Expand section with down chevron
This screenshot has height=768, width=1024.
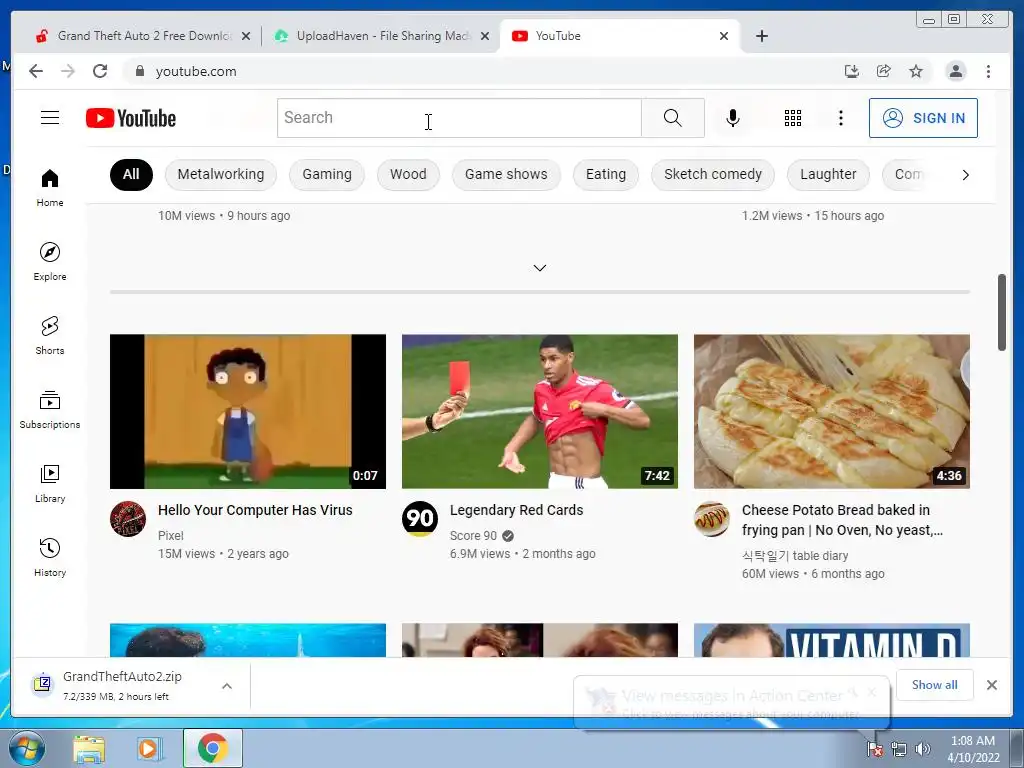[539, 268]
